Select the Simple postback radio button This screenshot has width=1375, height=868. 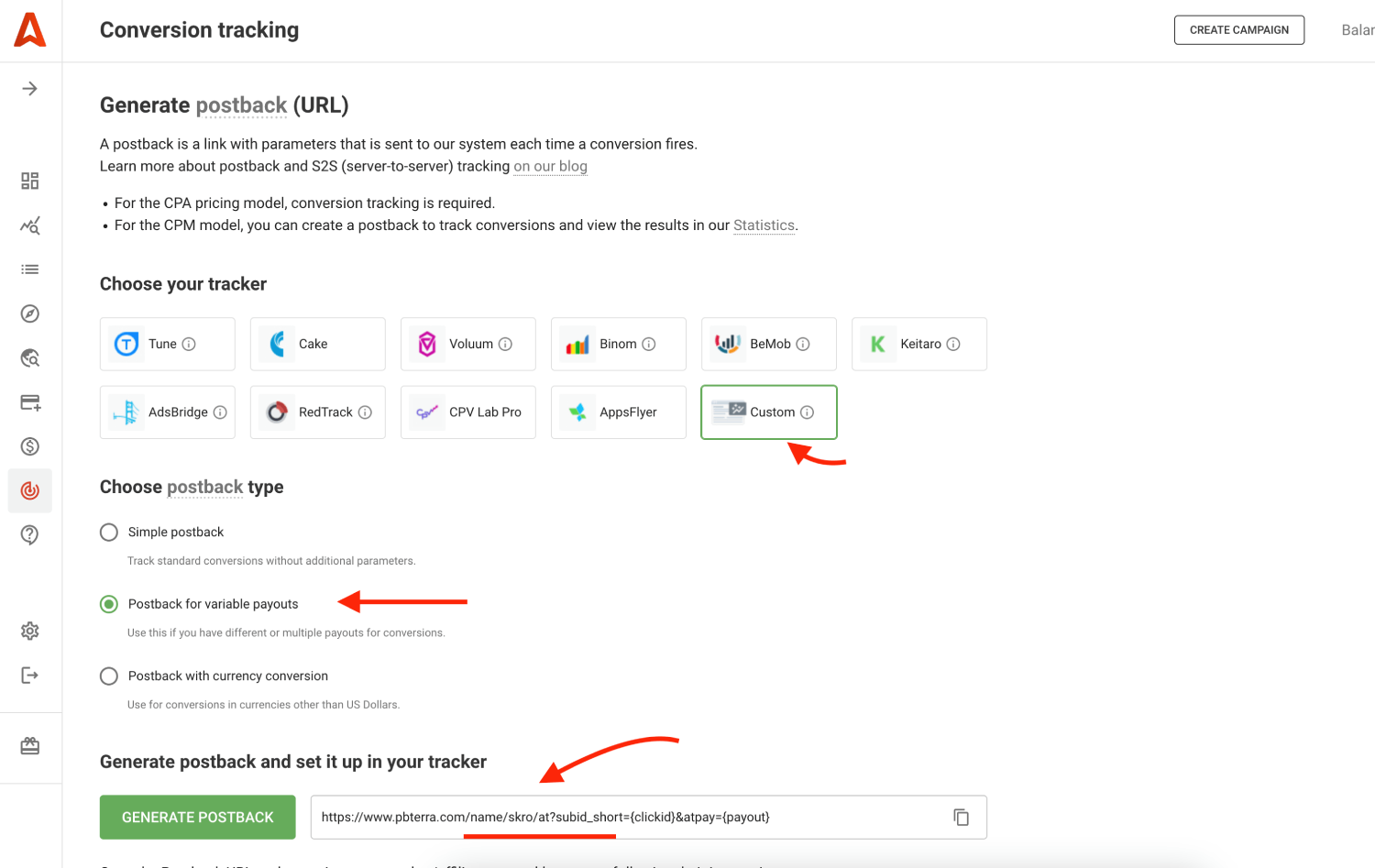(x=109, y=533)
